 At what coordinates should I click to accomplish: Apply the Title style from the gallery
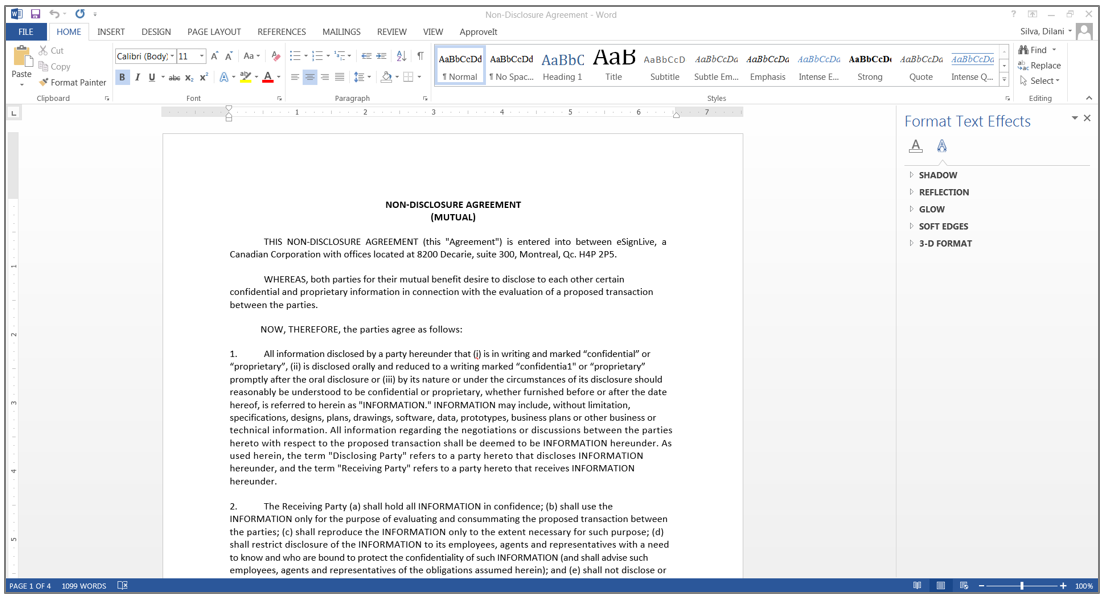click(614, 65)
